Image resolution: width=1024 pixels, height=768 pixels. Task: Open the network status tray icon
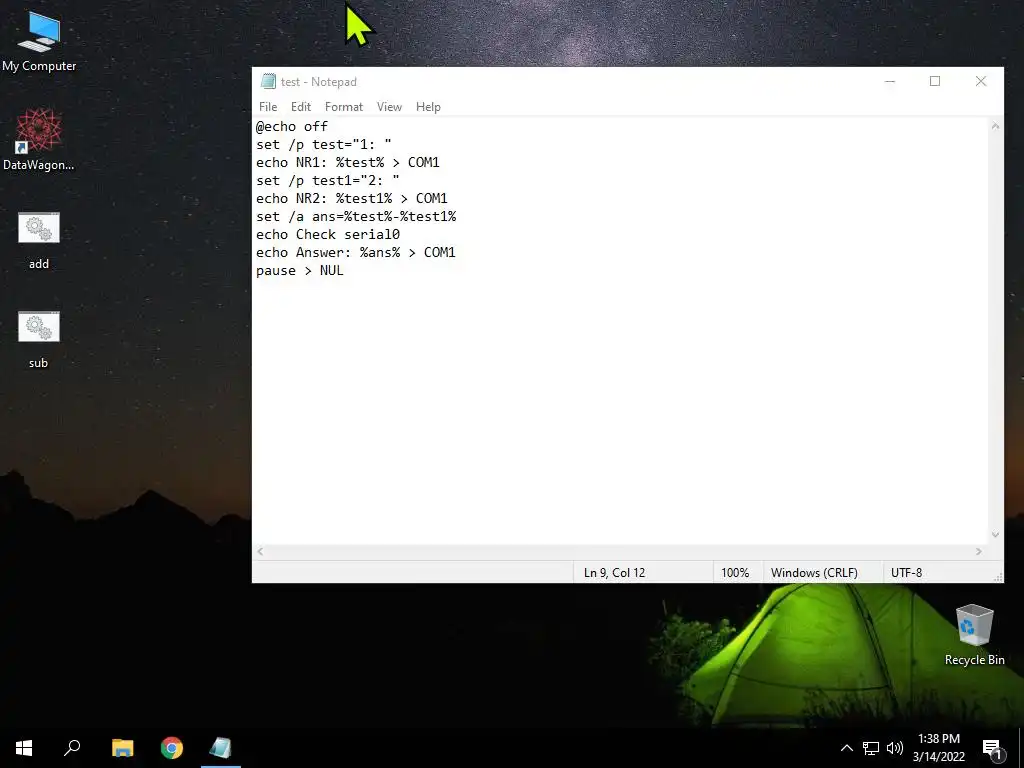click(x=871, y=748)
